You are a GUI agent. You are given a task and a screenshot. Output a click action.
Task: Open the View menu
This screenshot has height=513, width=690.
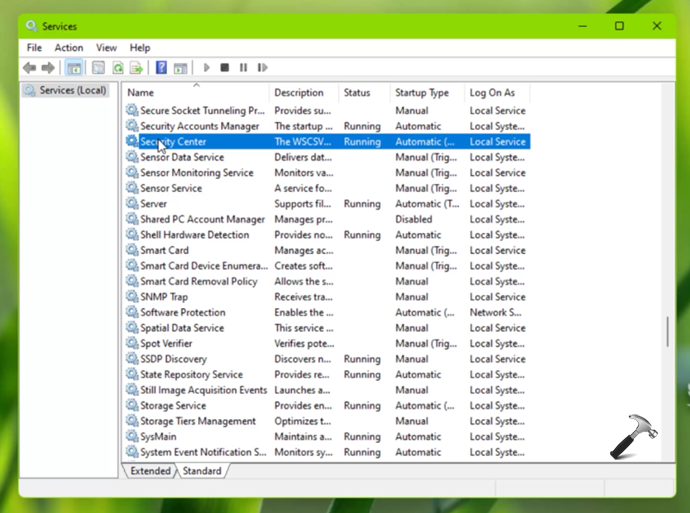[106, 47]
